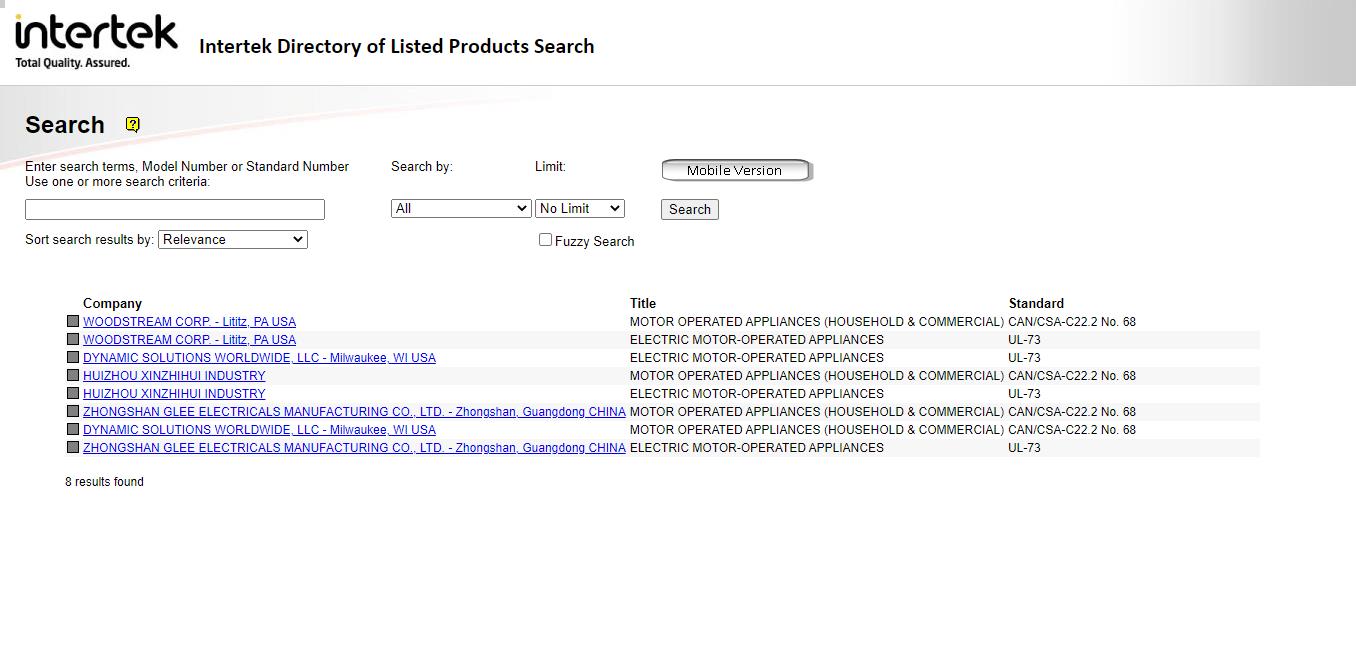Open first ZHONGSHAN GLEE ELECTRICALS link
The width and height of the screenshot is (1356, 649).
(x=354, y=412)
